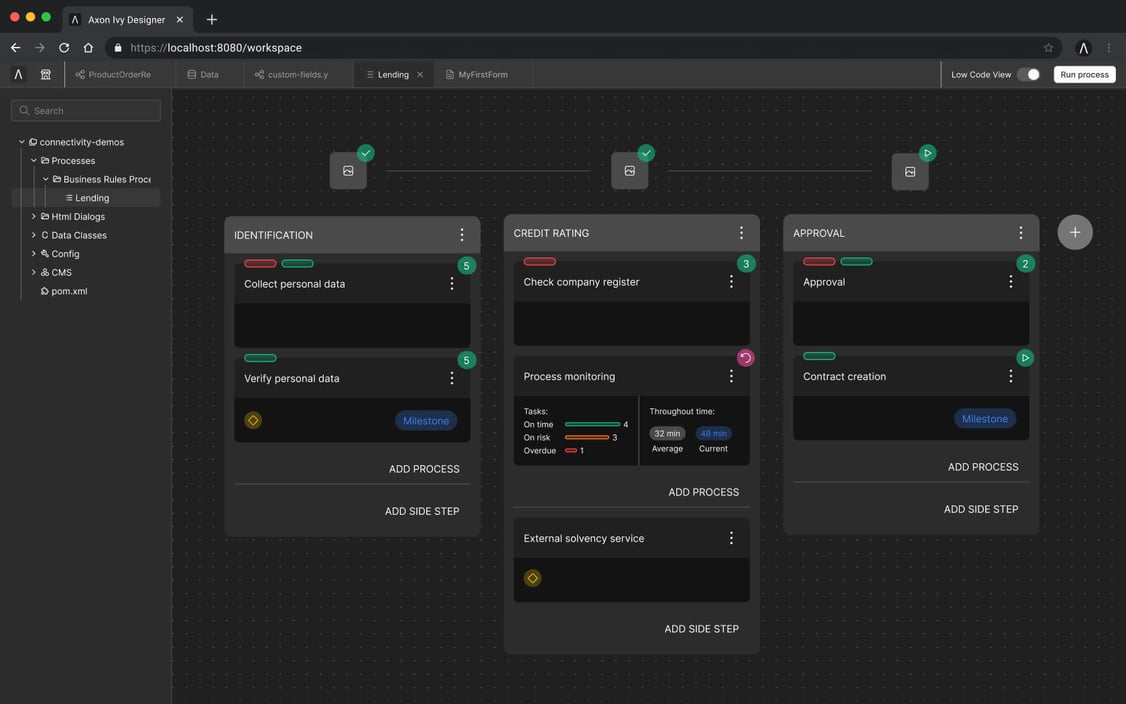Screen dimensions: 1126x704
Task: Click the Run process button
Action: pos(1084,75)
